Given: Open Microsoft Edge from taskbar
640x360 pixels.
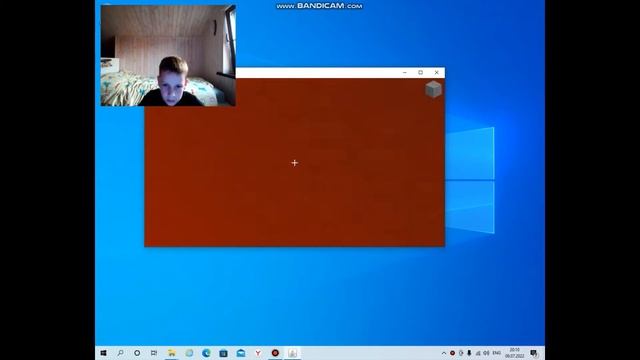Looking at the screenshot, I should pyautogui.click(x=206, y=353).
